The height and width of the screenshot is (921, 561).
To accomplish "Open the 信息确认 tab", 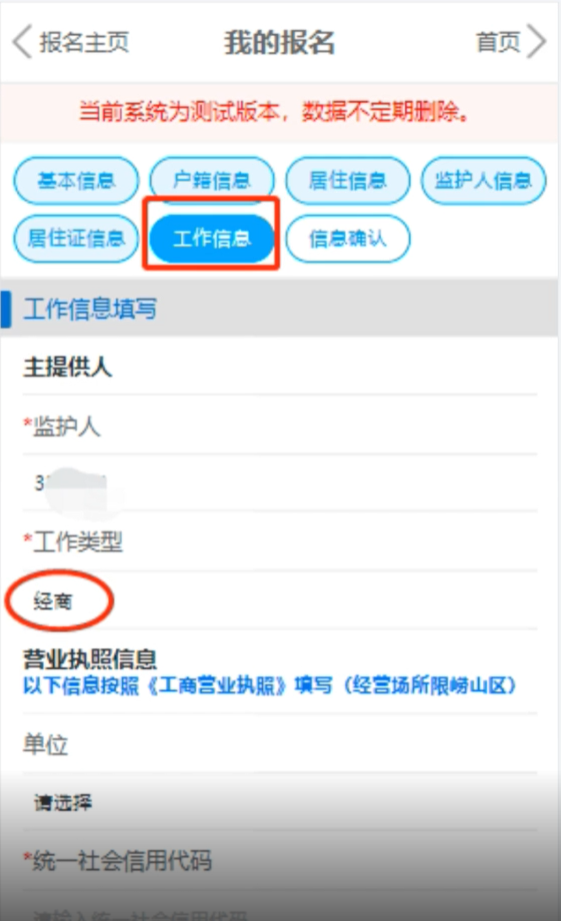I will [348, 238].
